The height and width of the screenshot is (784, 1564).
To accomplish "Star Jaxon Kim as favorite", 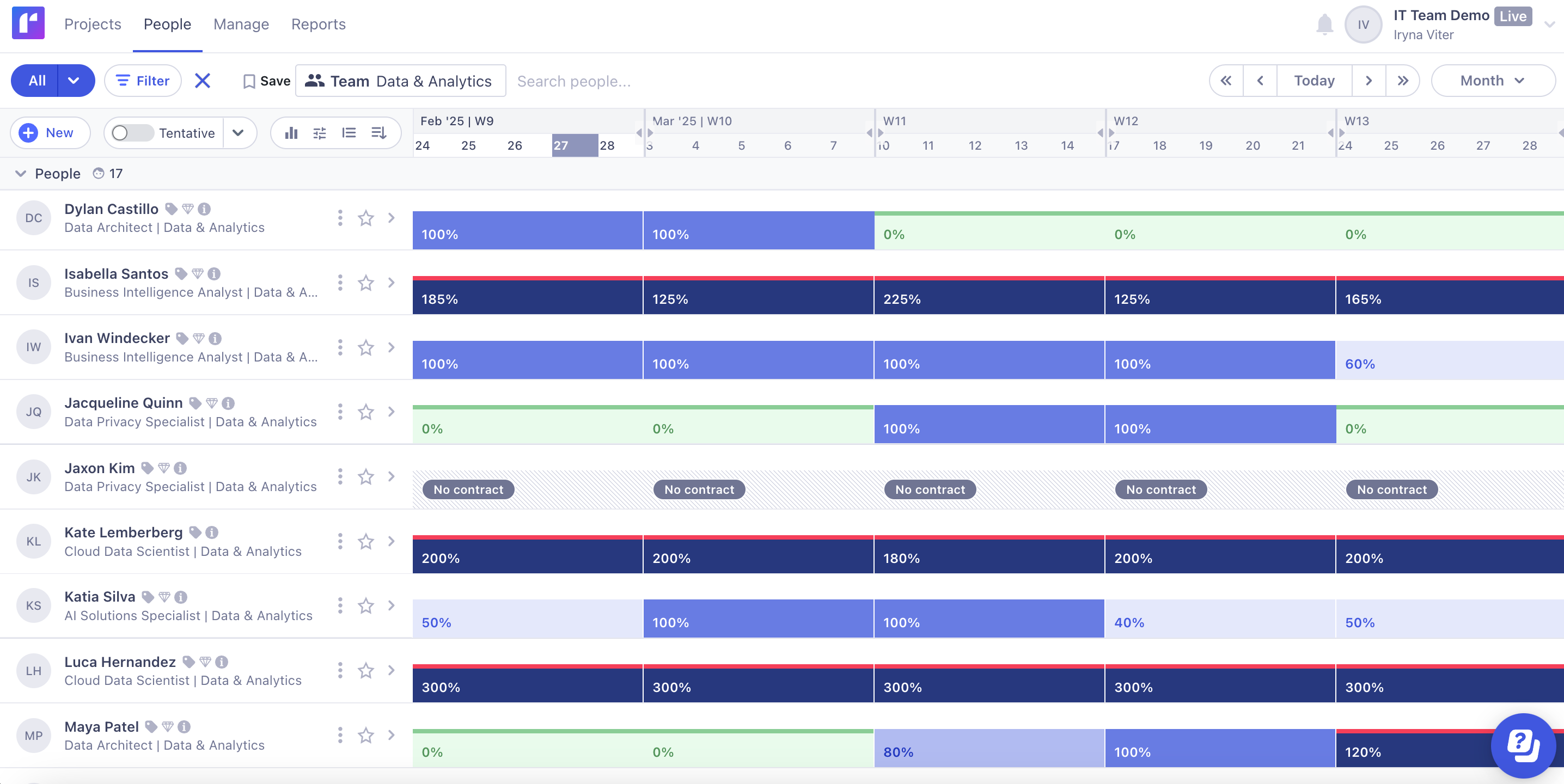I will [365, 477].
